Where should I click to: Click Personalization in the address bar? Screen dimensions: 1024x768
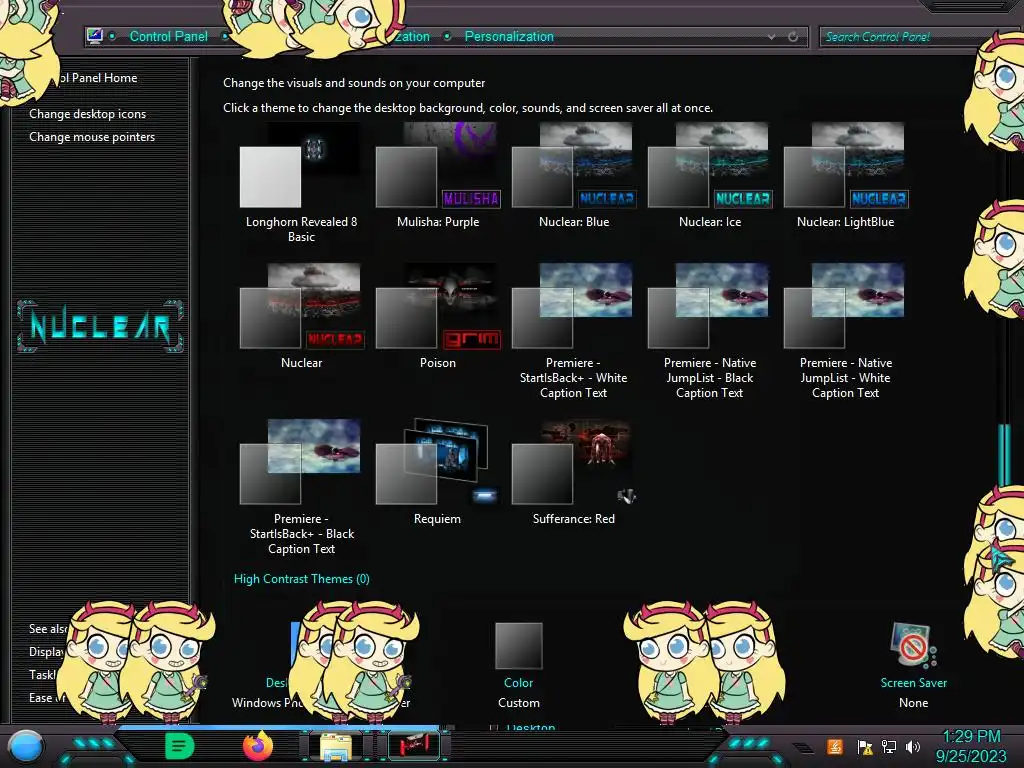click(x=509, y=37)
